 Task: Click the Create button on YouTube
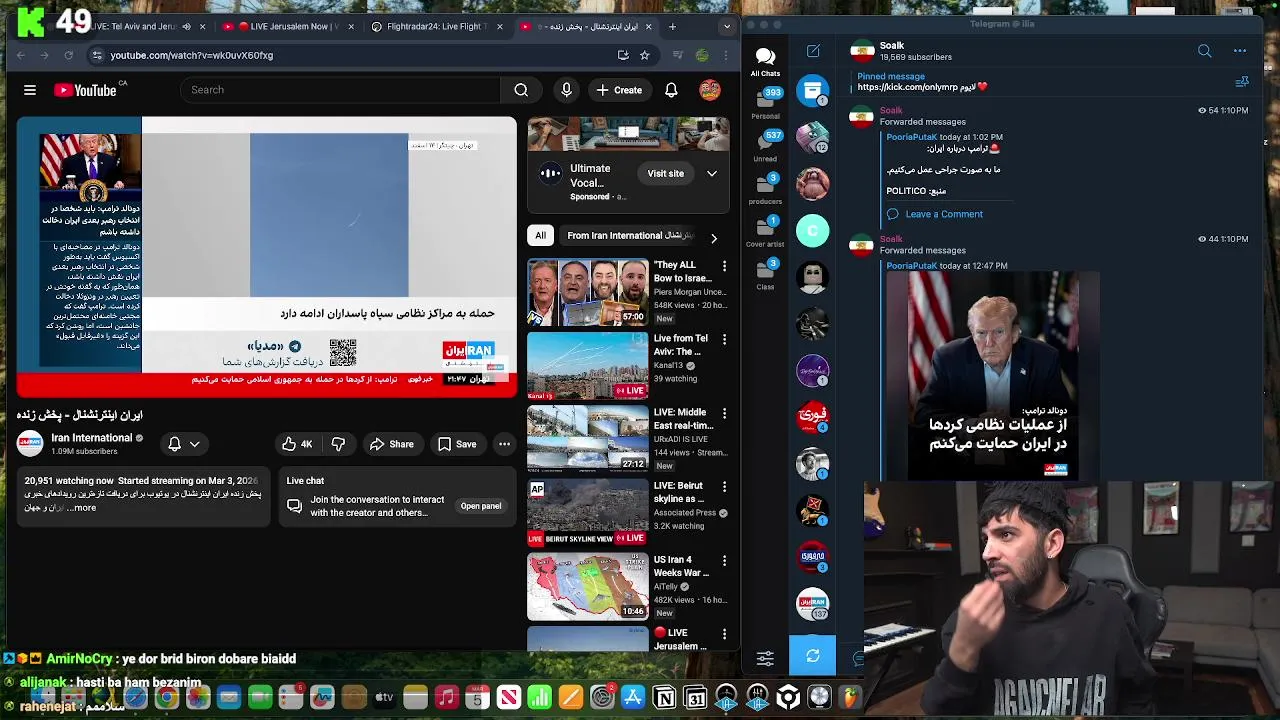(619, 90)
